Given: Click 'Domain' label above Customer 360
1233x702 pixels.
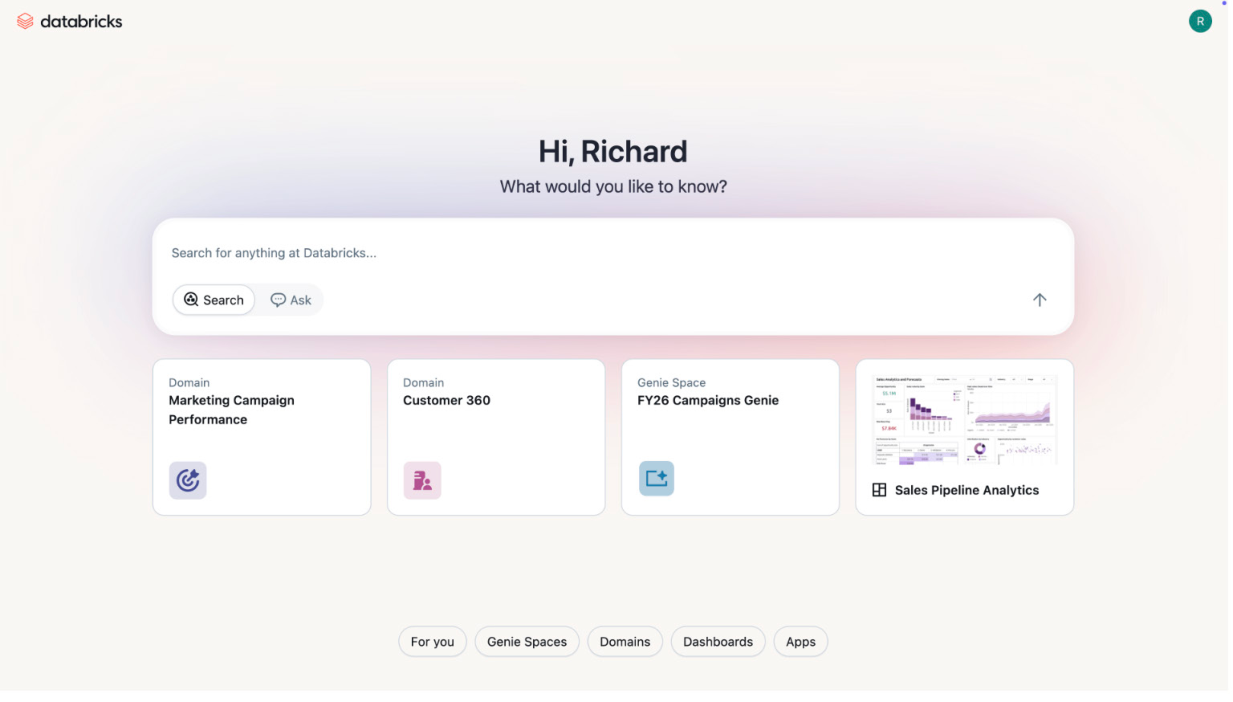Looking at the screenshot, I should (423, 382).
